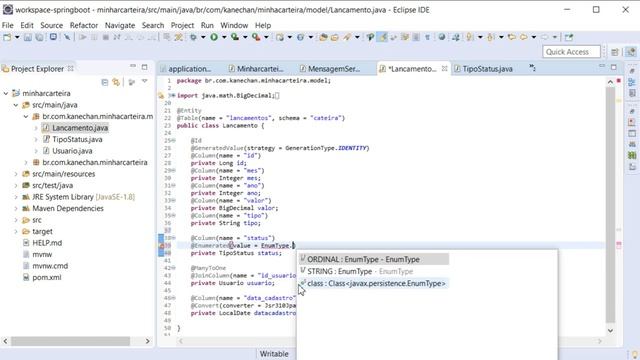Click the New Java Class icon
The width and height of the screenshot is (640, 360).
300,37
